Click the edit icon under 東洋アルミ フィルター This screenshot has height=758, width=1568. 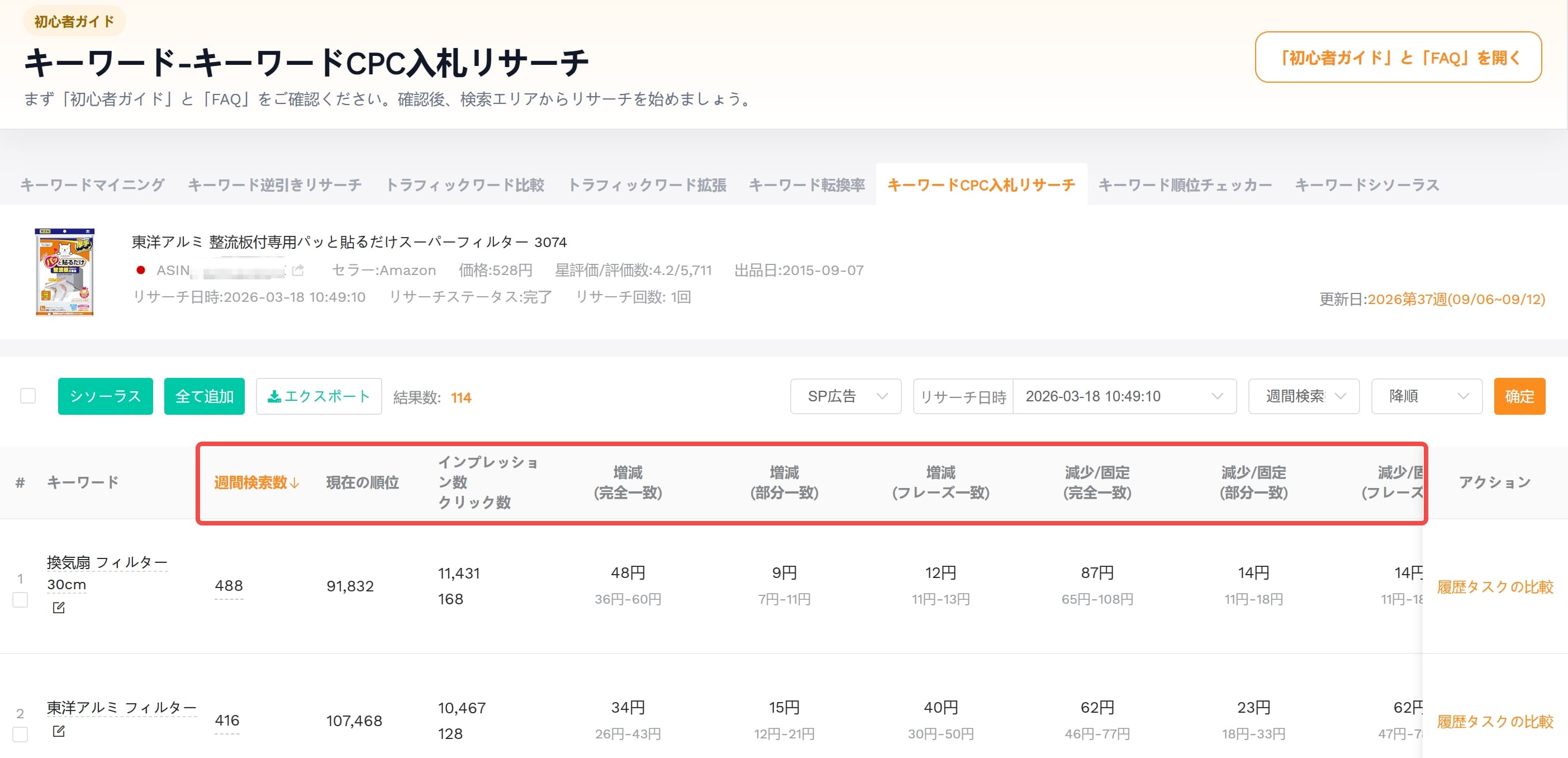pos(59,731)
